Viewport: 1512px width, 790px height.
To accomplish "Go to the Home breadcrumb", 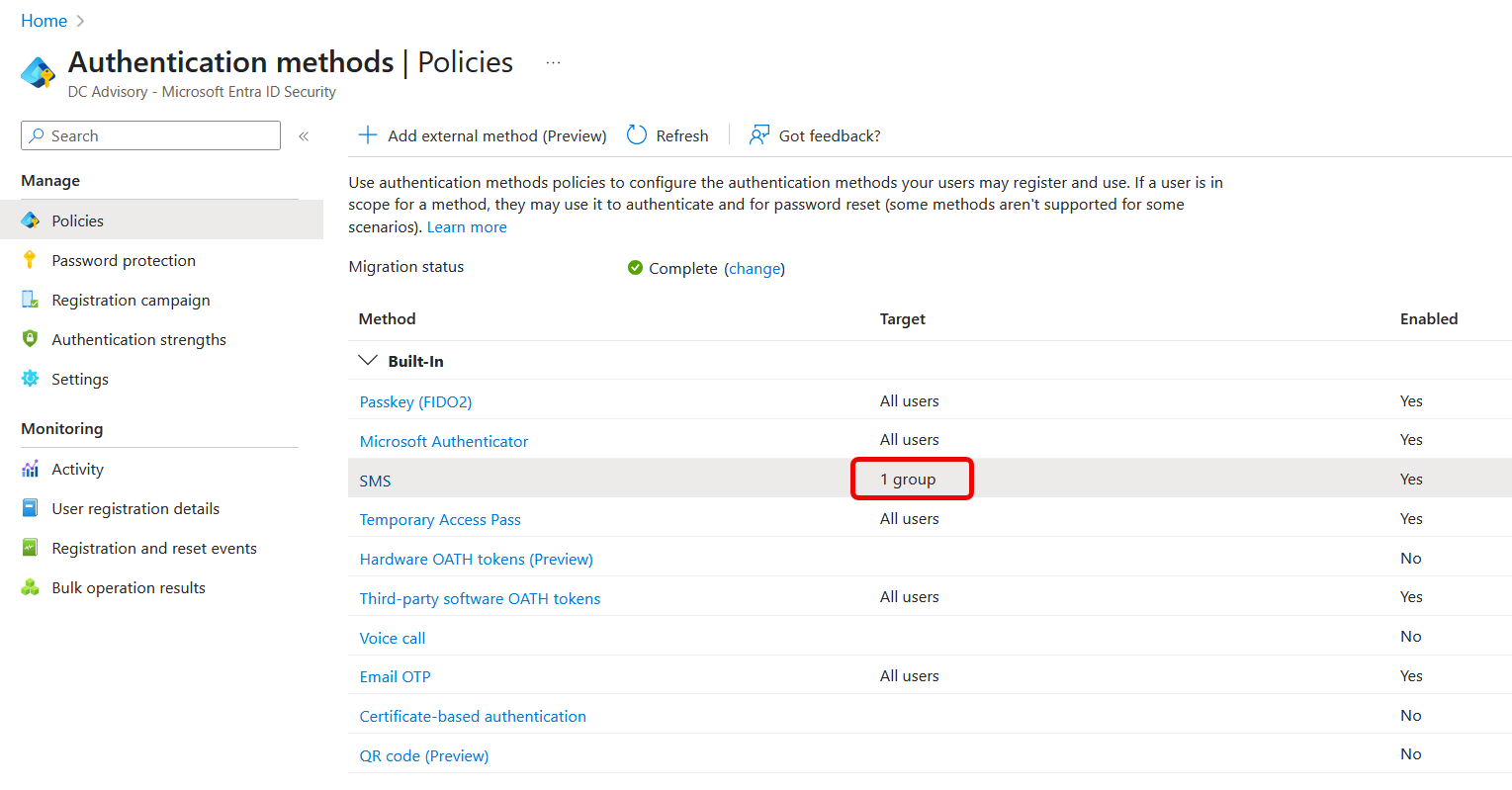I will (x=44, y=21).
